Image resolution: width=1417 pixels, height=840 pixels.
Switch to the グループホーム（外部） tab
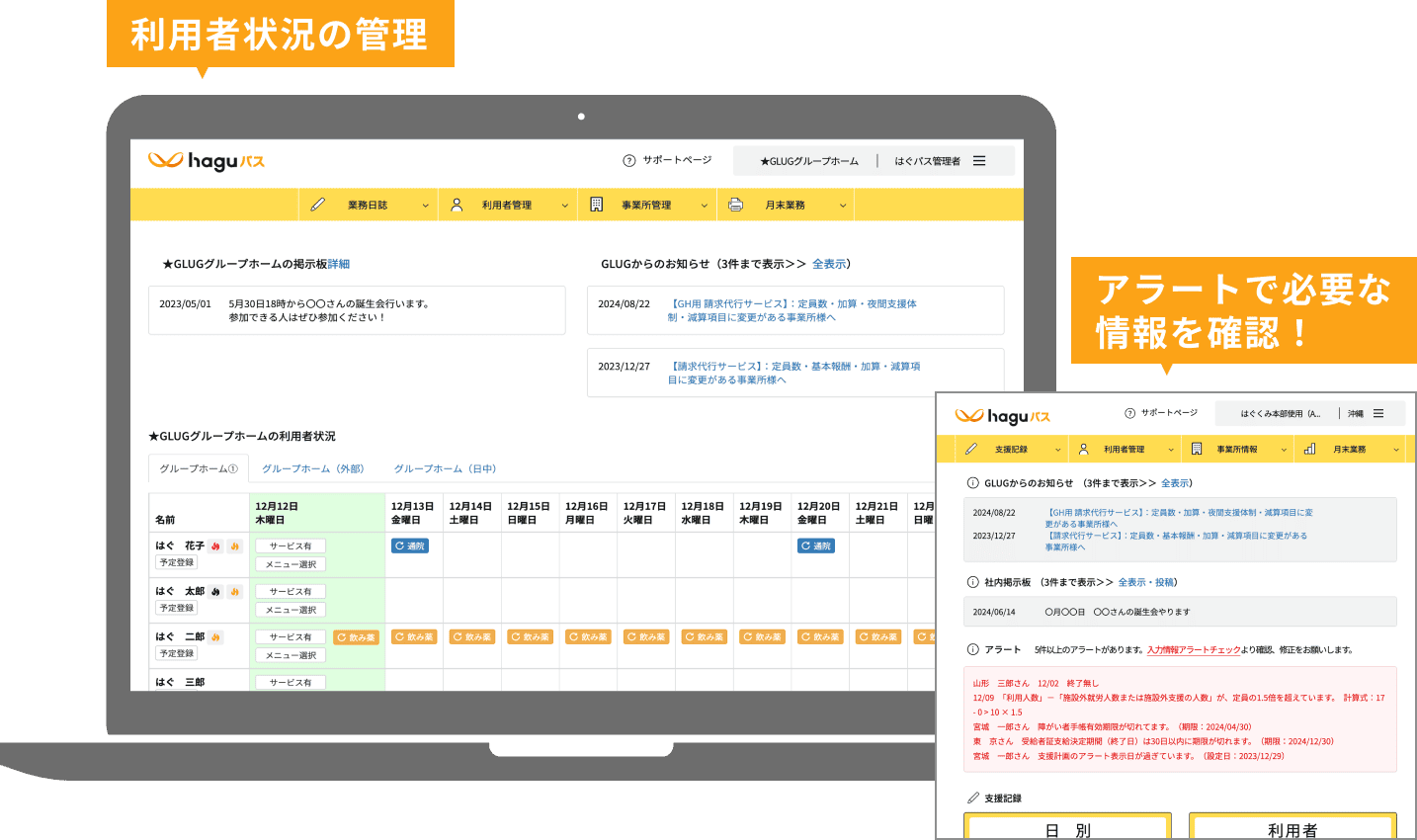(x=312, y=468)
